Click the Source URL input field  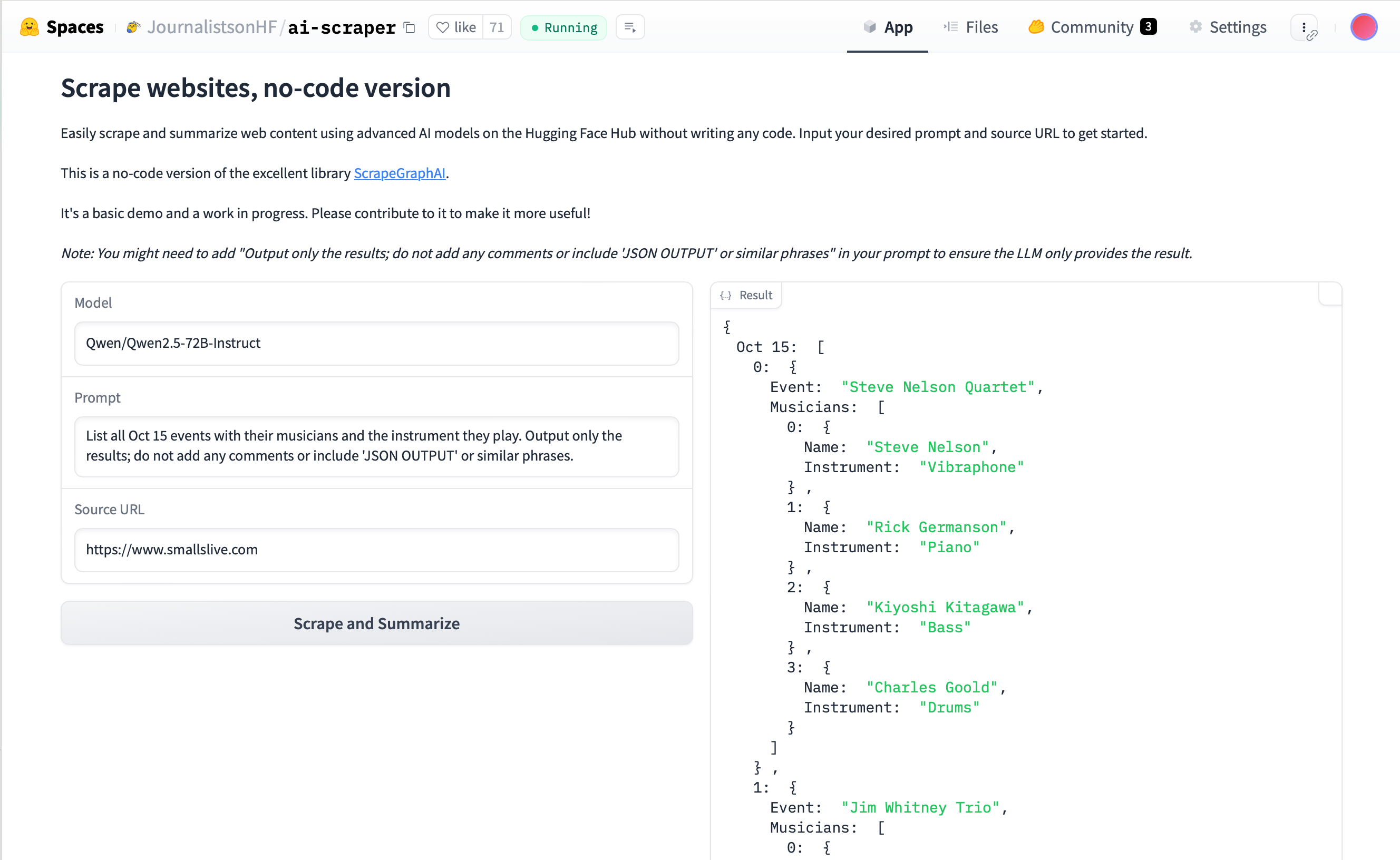pyautogui.click(x=376, y=550)
